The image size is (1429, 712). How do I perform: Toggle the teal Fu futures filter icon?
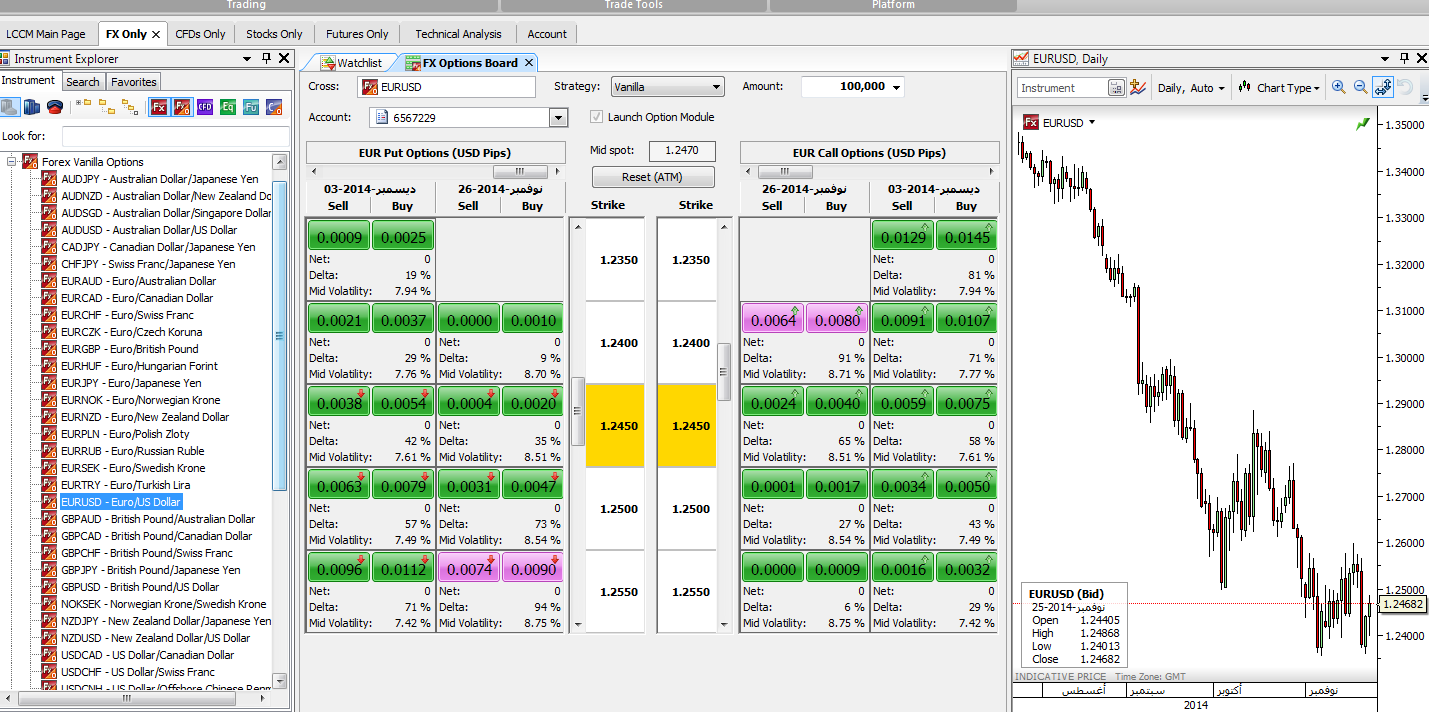point(251,106)
